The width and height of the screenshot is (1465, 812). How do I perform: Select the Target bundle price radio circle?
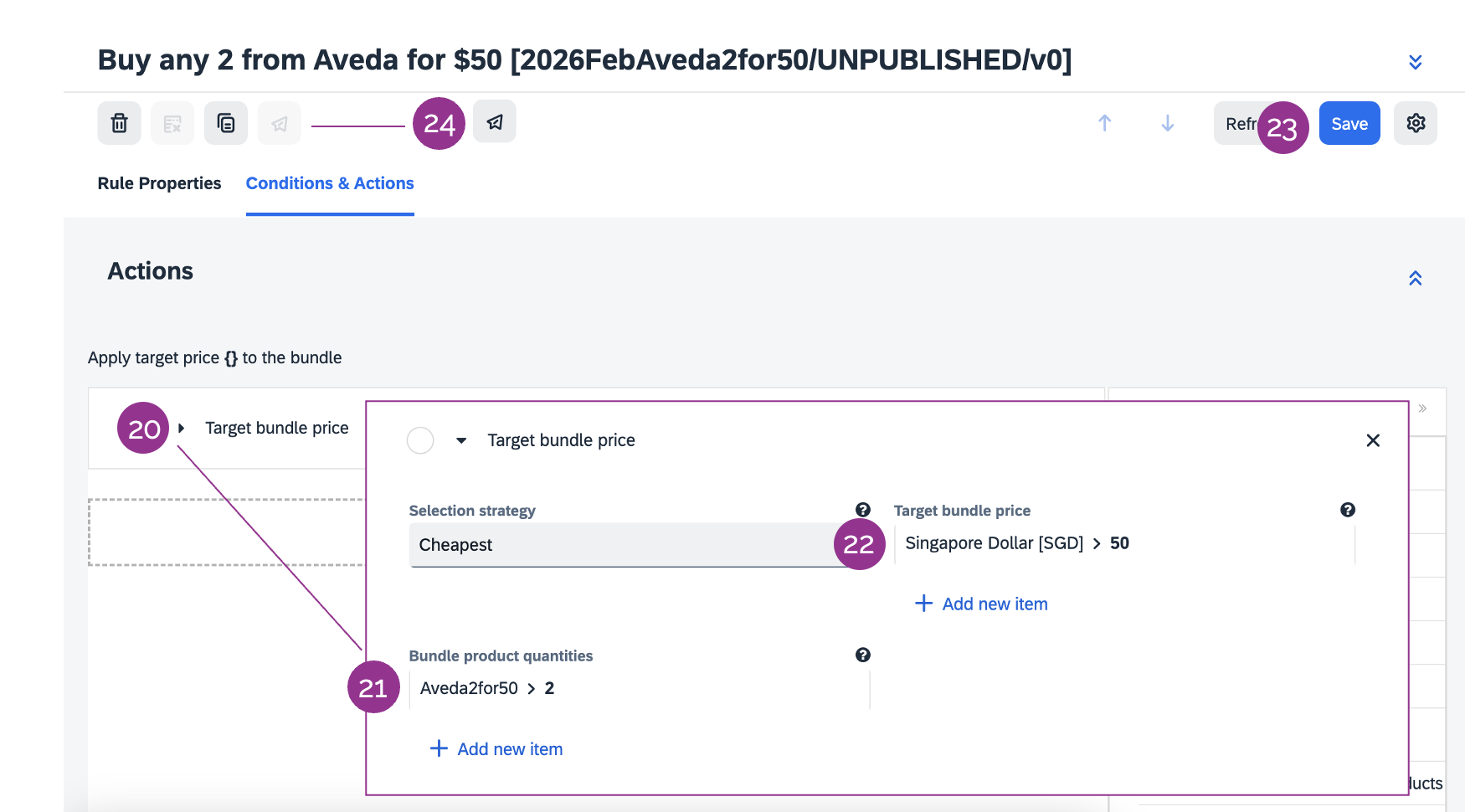420,440
